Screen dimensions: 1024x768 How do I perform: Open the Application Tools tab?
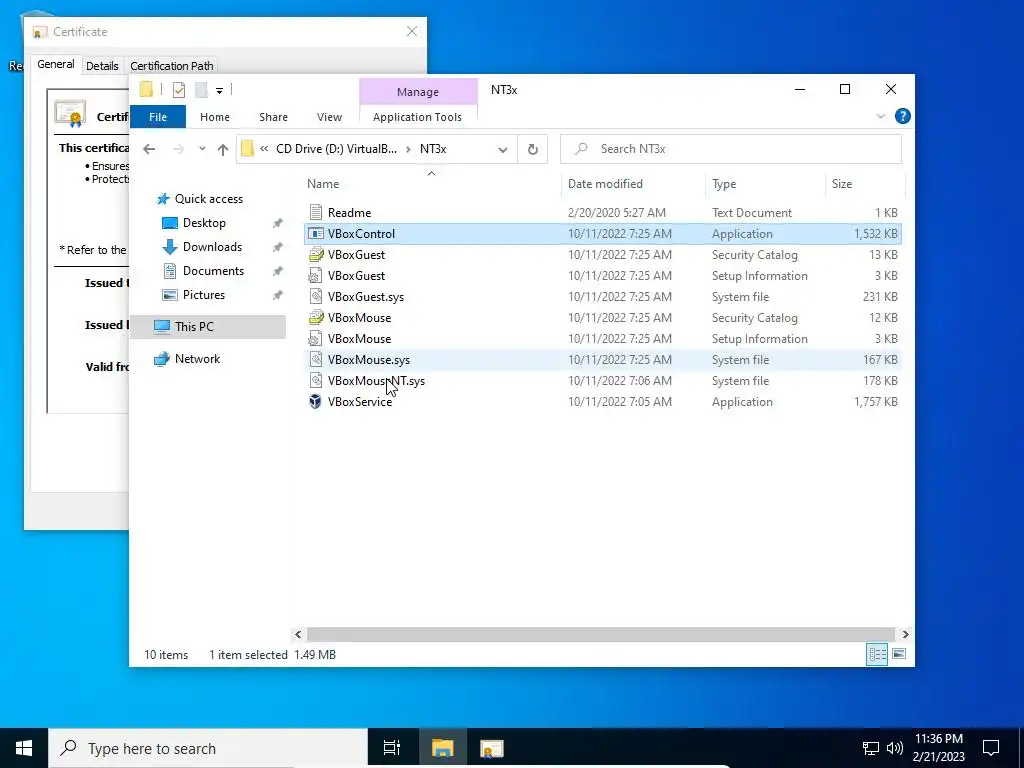(x=417, y=117)
